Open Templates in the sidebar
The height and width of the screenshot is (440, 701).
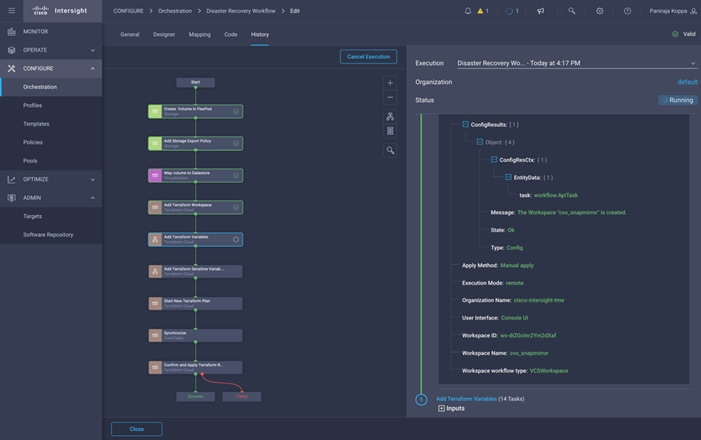[x=51, y=124]
